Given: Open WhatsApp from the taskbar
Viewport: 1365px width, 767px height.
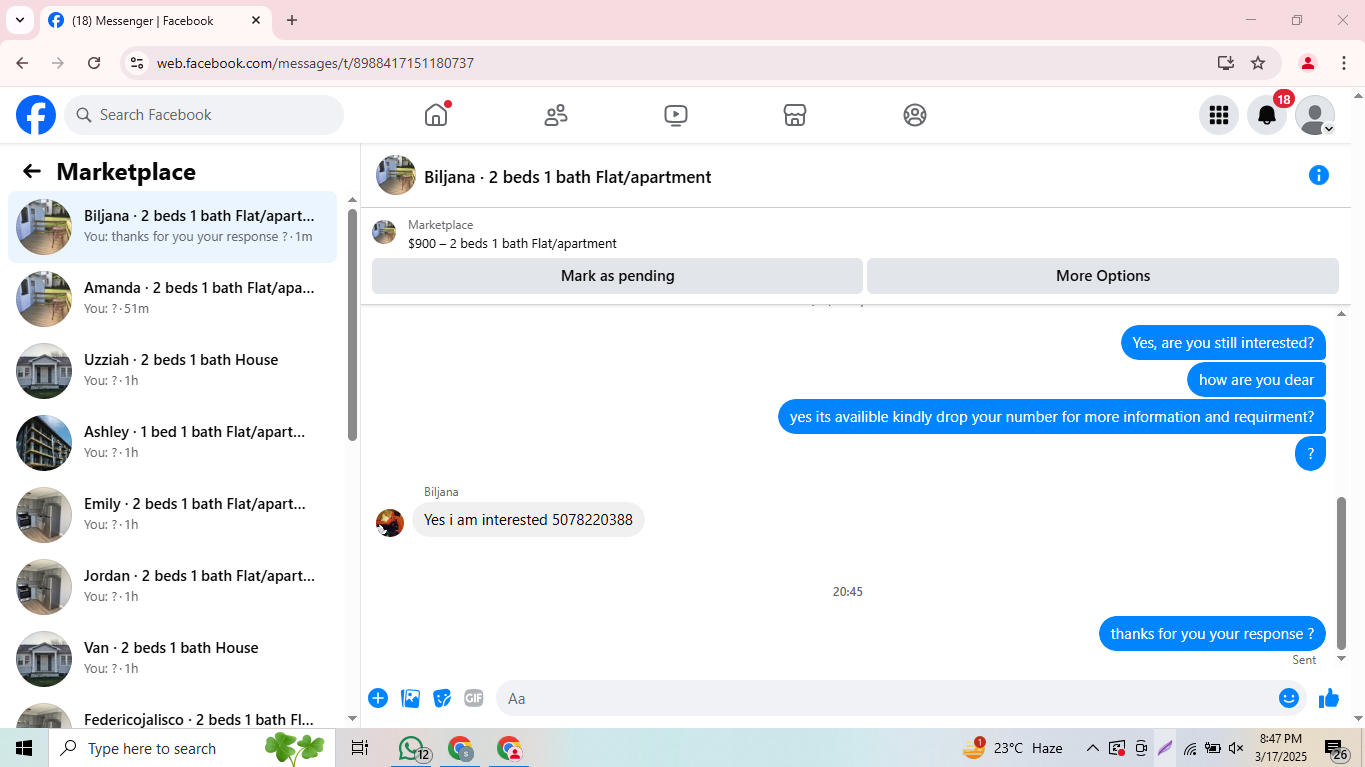Looking at the screenshot, I should (x=413, y=748).
